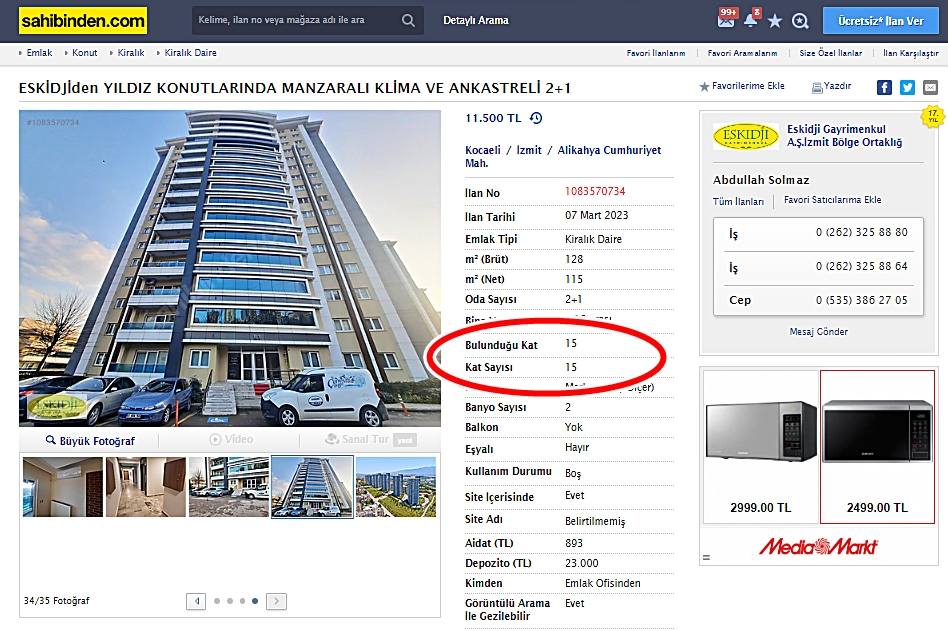Select the aerial view thumbnail

point(396,487)
